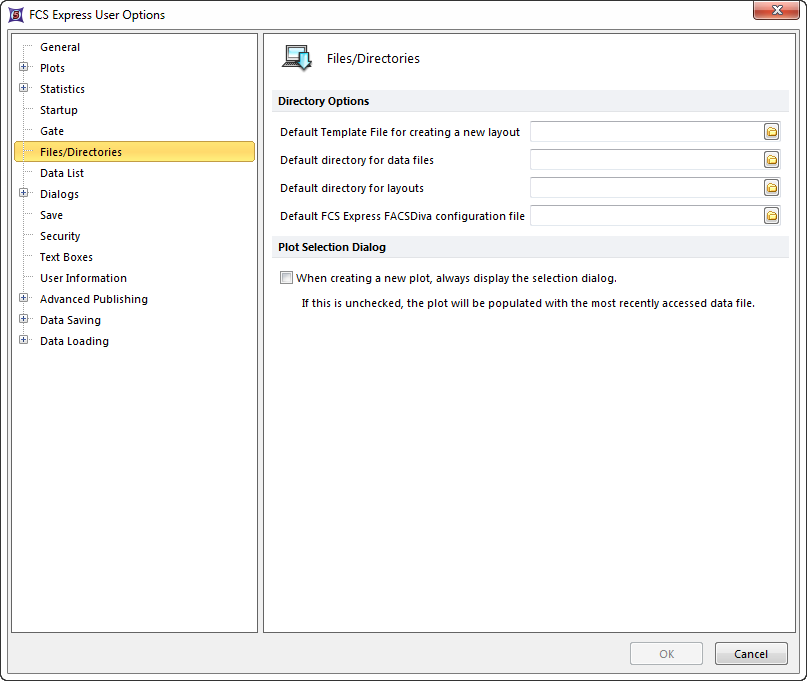Click the Files/Directories header icon
The image size is (807, 681).
click(296, 58)
